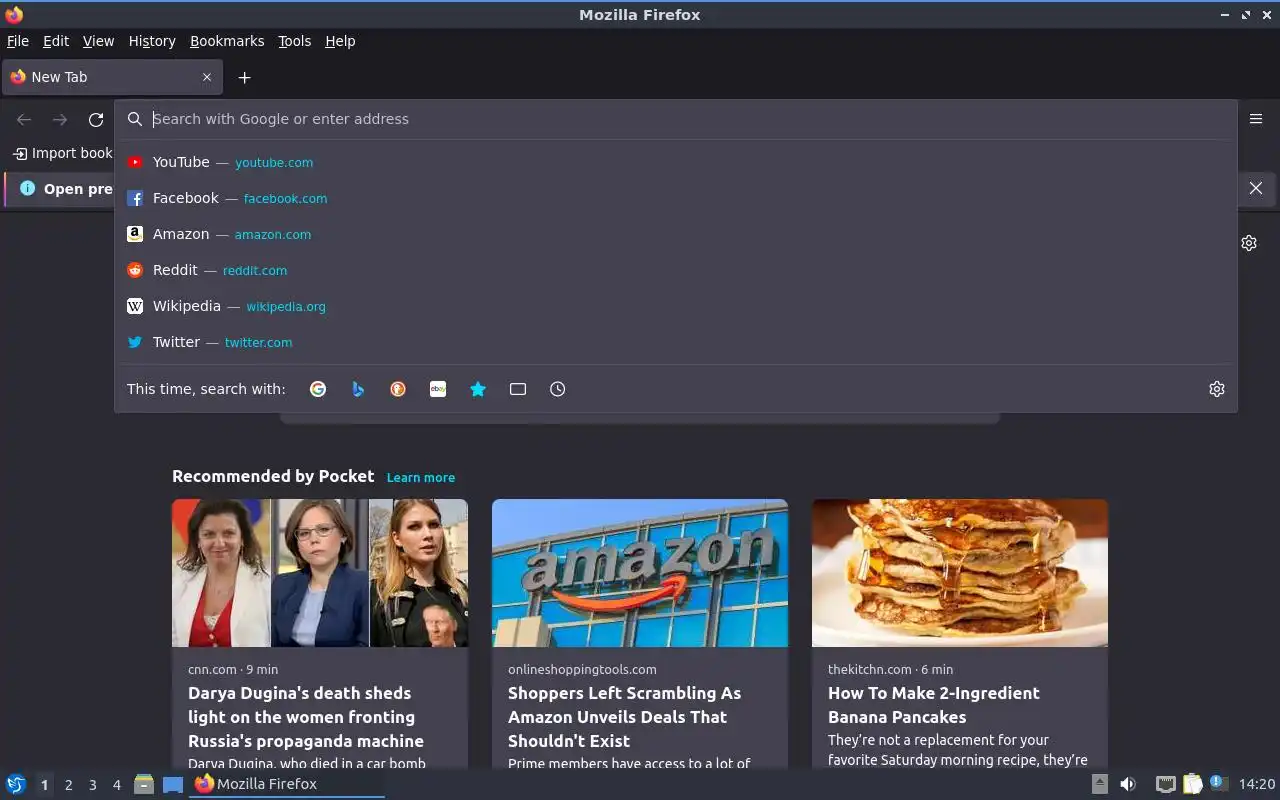This screenshot has height=800, width=1280.
Task: Open the Tools menu
Action: [x=295, y=41]
